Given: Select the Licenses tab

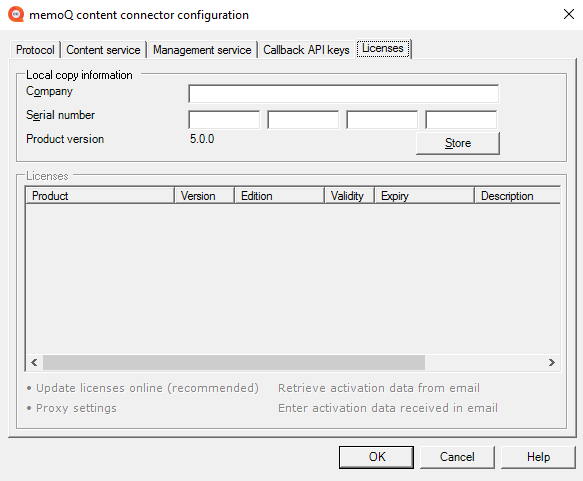Looking at the screenshot, I should click(383, 49).
